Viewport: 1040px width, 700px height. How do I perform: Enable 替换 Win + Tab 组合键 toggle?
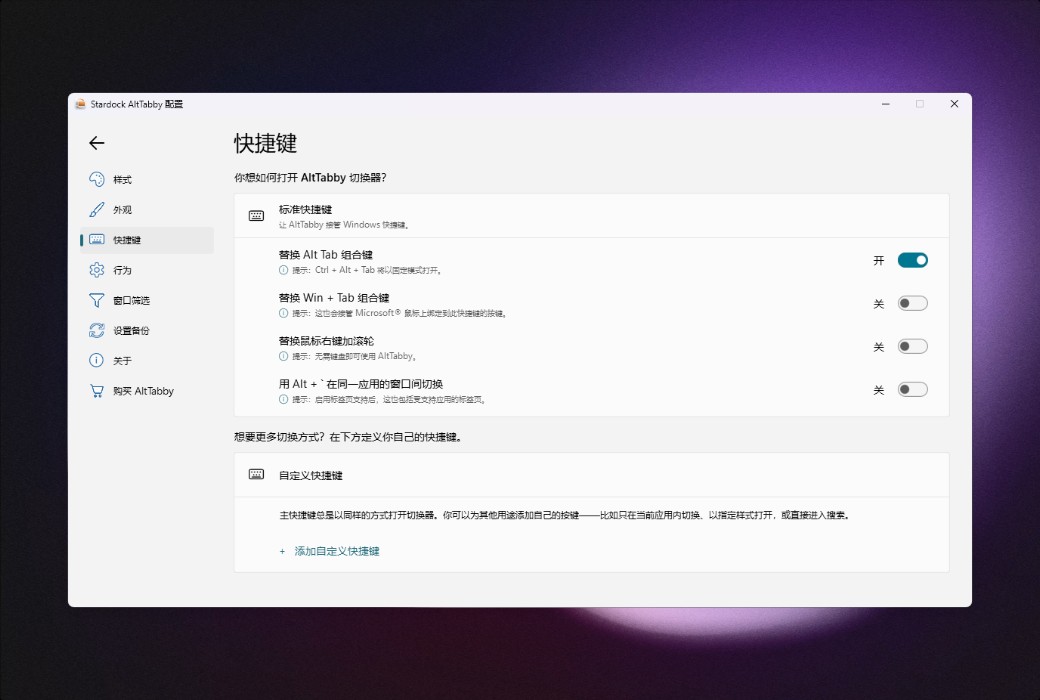(913, 303)
